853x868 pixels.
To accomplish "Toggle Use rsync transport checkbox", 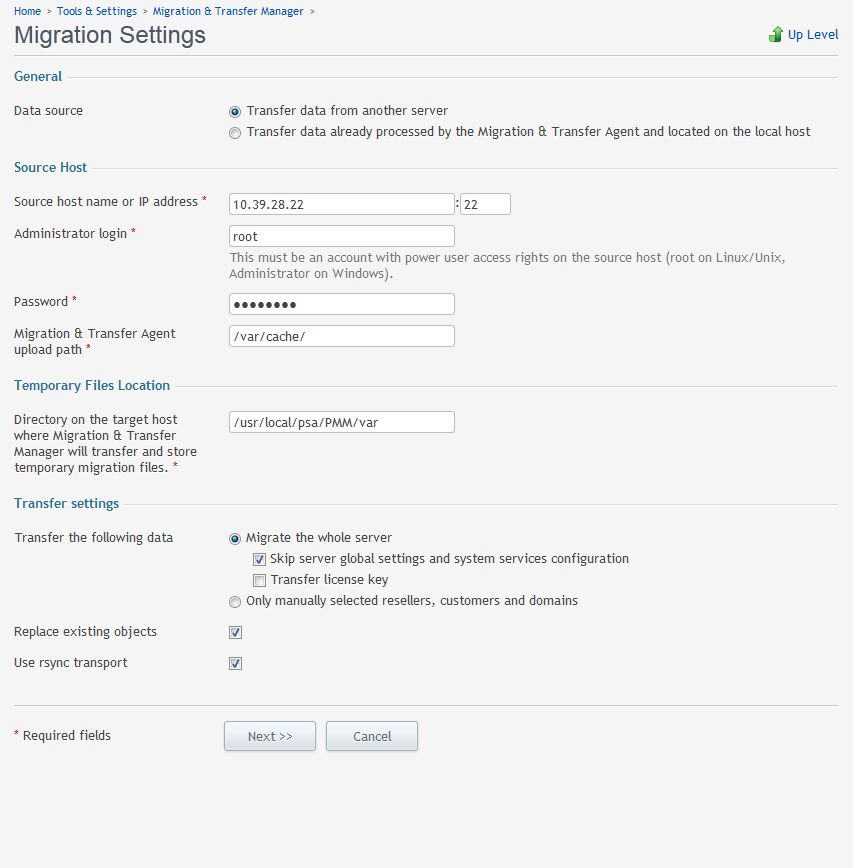I will click(x=235, y=663).
